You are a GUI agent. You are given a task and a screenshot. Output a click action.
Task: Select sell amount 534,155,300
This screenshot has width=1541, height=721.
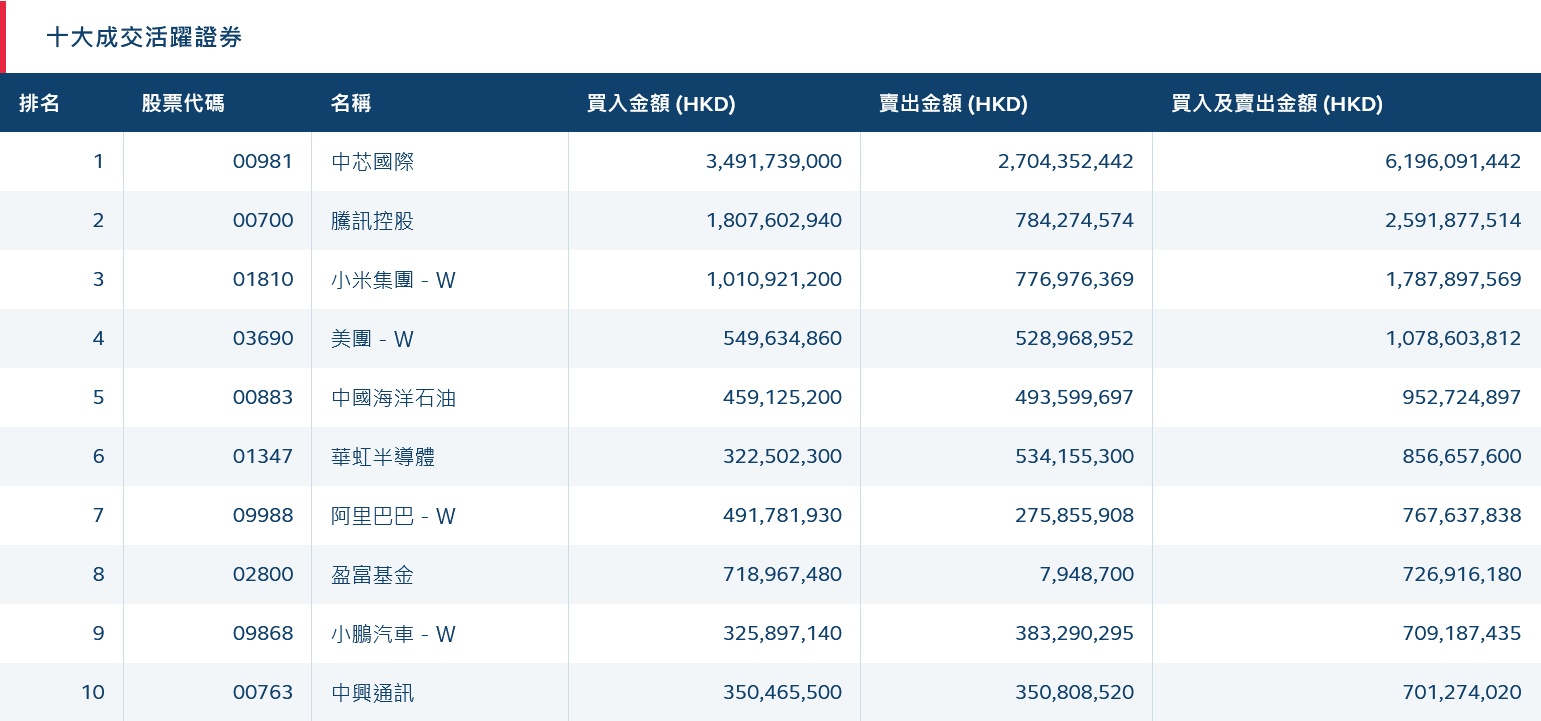pos(1076,456)
